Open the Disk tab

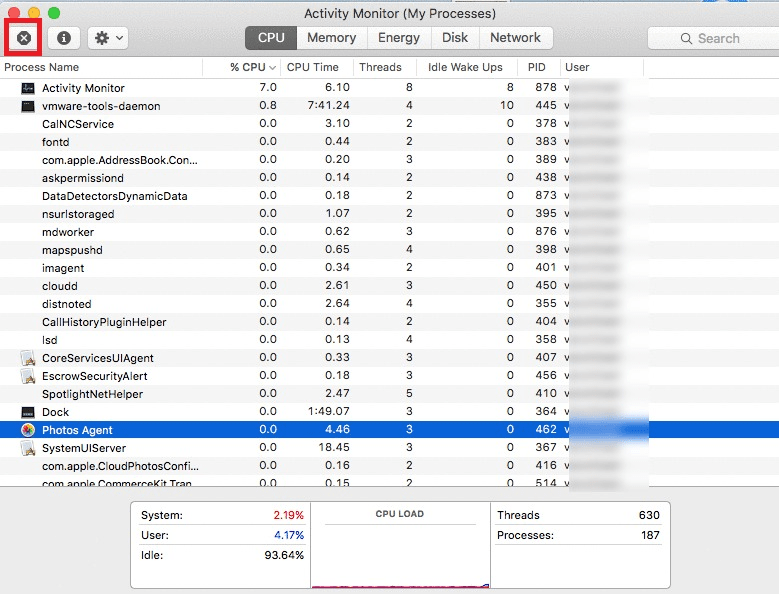pyautogui.click(x=455, y=38)
